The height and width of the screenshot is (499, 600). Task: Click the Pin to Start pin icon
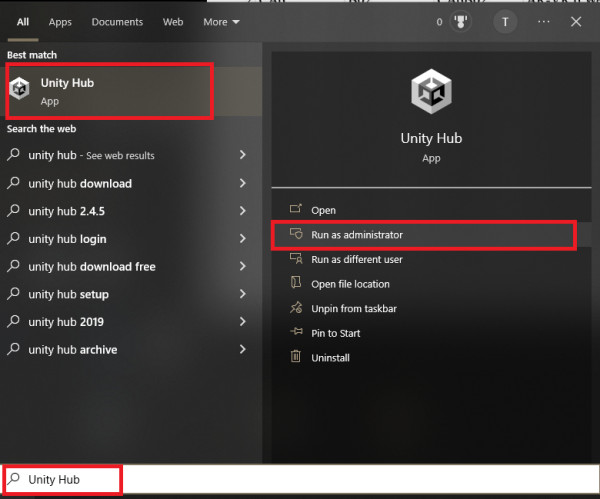(296, 331)
